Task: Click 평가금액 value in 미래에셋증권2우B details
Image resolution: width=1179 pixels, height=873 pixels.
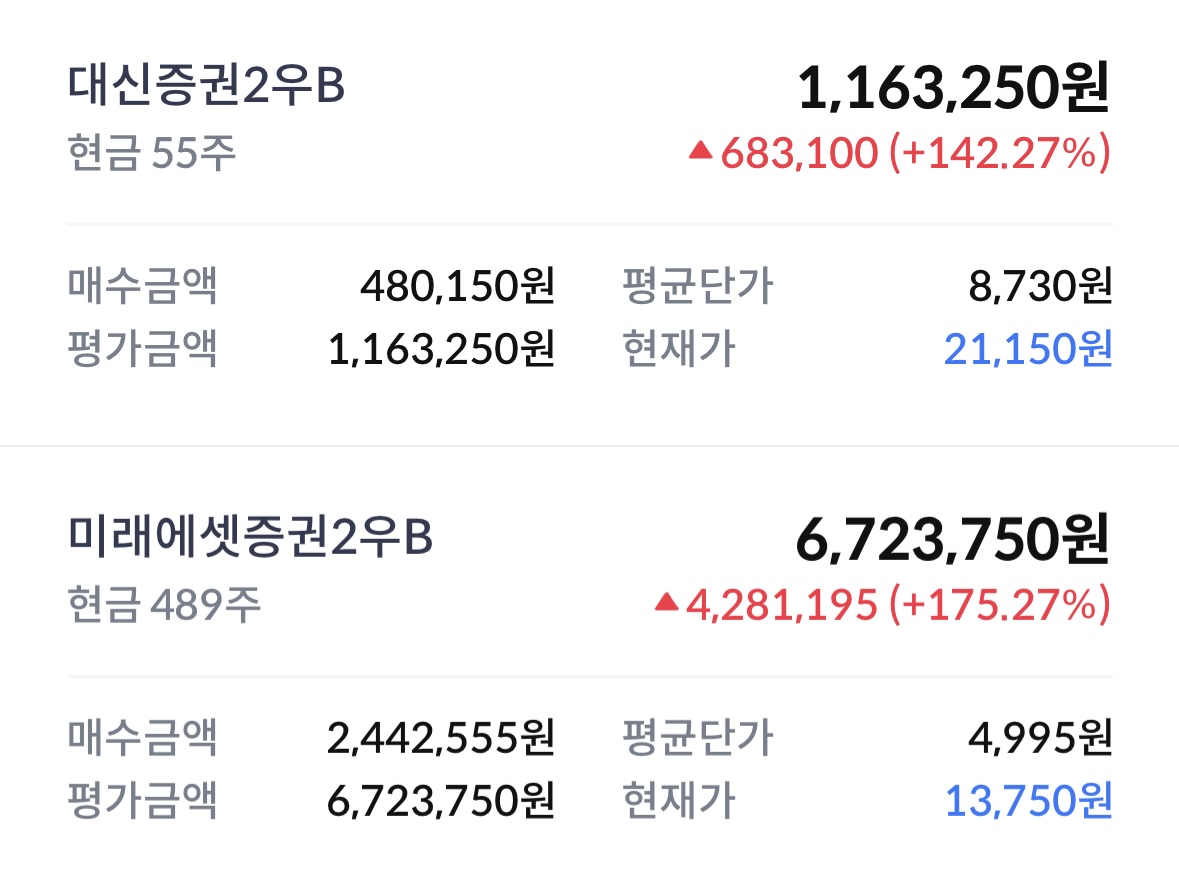Action: (x=440, y=800)
